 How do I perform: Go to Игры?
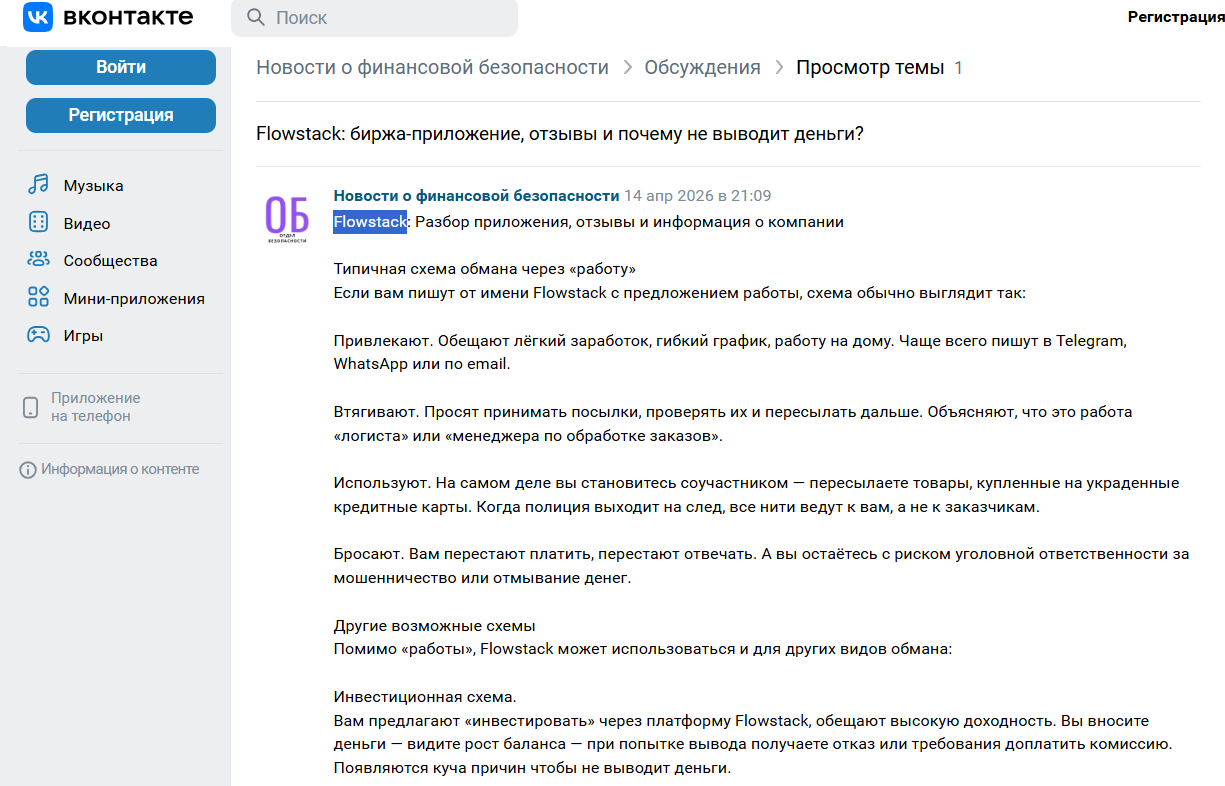pos(83,336)
